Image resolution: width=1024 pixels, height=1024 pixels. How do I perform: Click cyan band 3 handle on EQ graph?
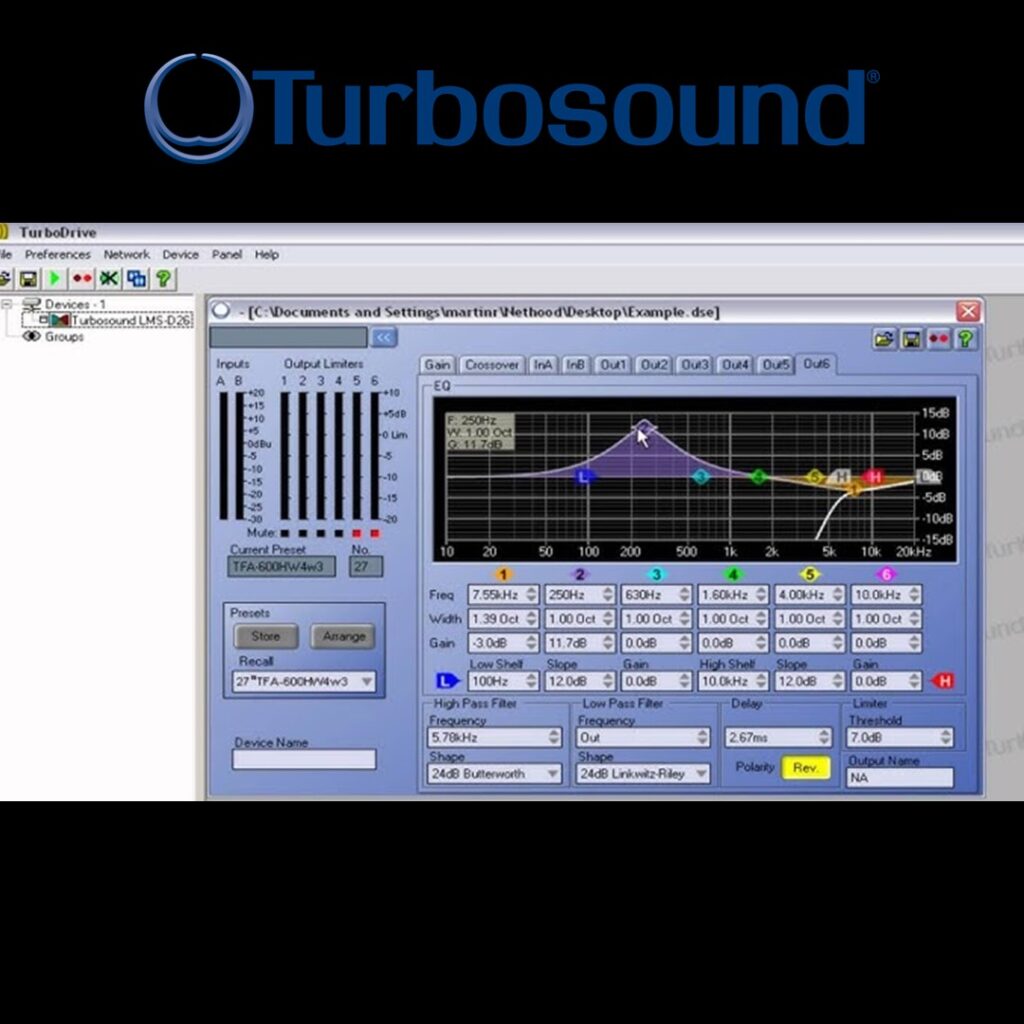pos(701,477)
